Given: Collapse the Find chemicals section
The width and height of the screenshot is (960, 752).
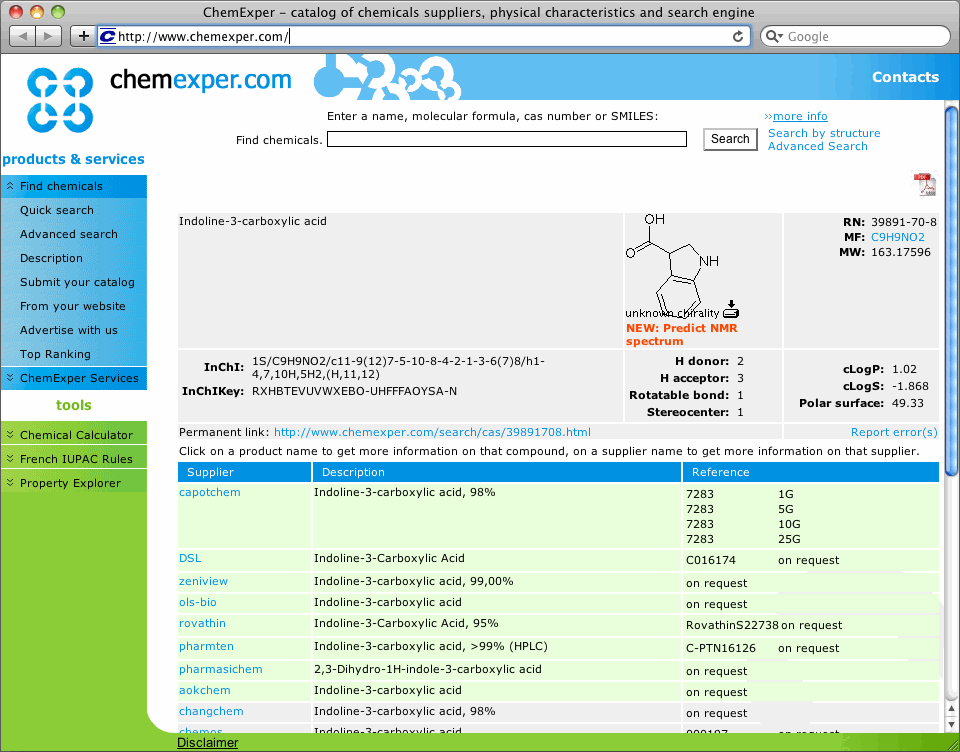Looking at the screenshot, I should tap(61, 186).
